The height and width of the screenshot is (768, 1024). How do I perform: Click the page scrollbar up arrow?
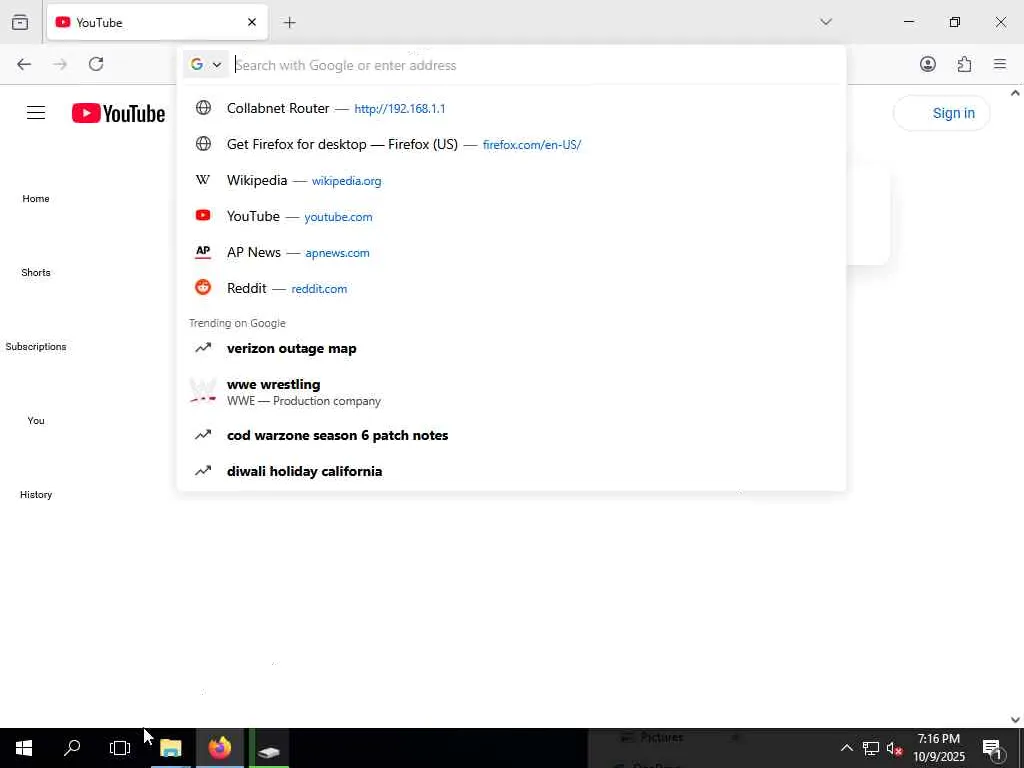[x=1015, y=93]
